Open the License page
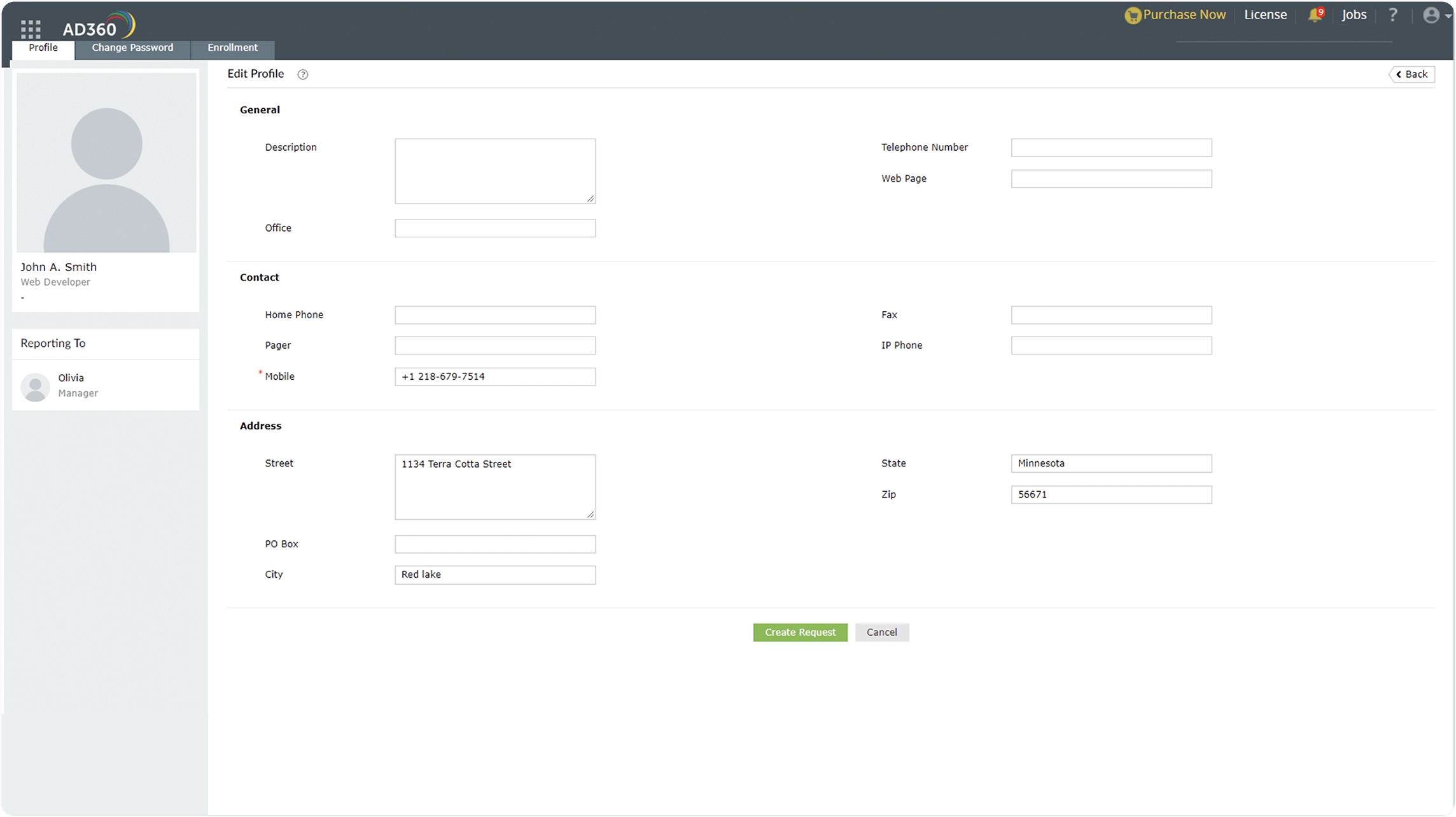 tap(1265, 15)
